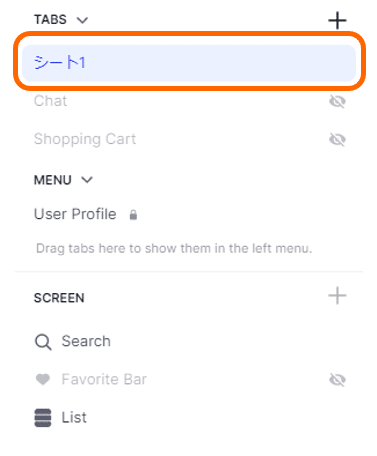Click the Search magnifier icon
The height and width of the screenshot is (456, 377).
click(43, 342)
